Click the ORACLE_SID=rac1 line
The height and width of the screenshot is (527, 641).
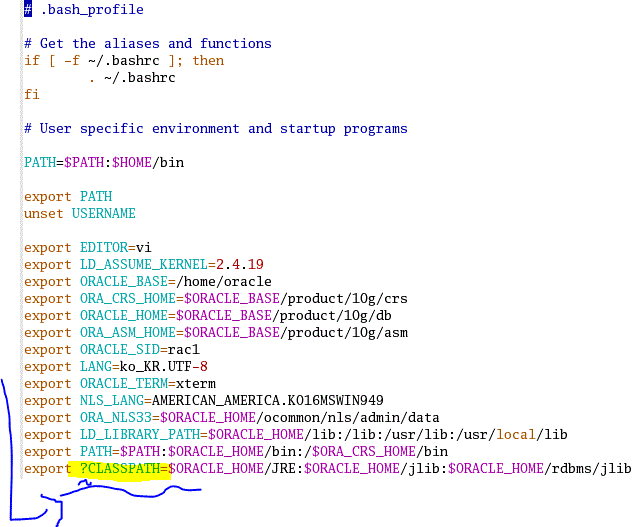[x=112, y=350]
